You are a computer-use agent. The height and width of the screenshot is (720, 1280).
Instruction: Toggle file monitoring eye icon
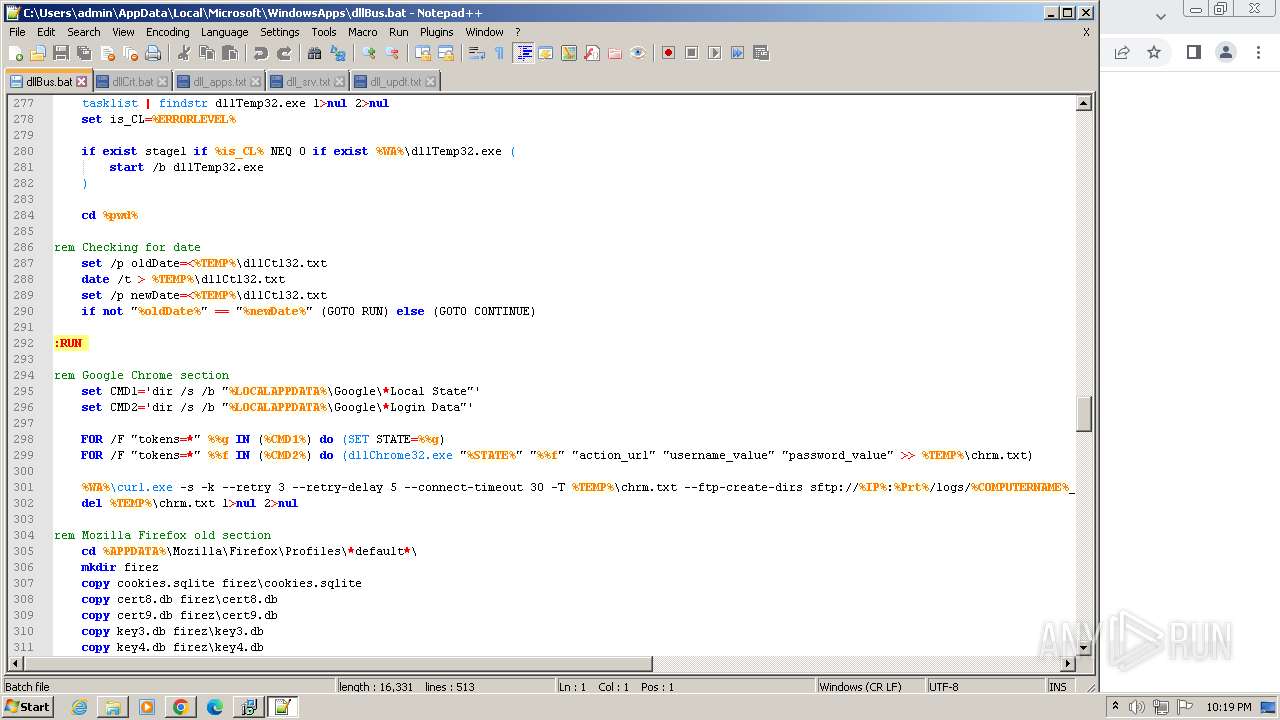pyautogui.click(x=638, y=53)
